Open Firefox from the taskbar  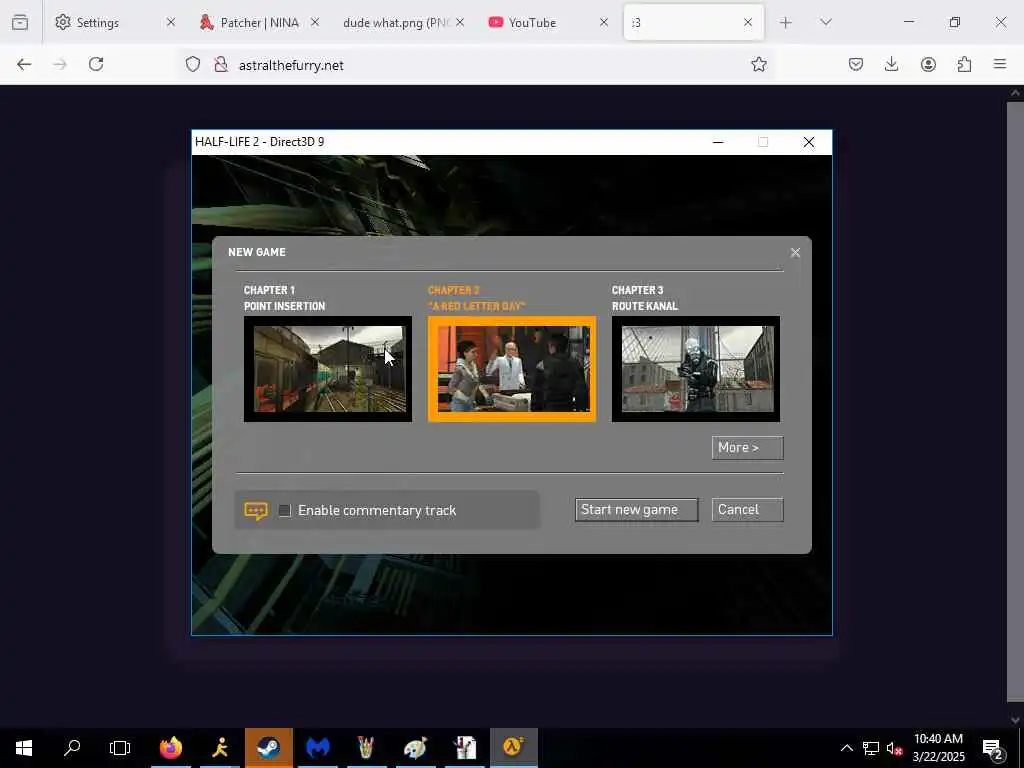click(171, 747)
